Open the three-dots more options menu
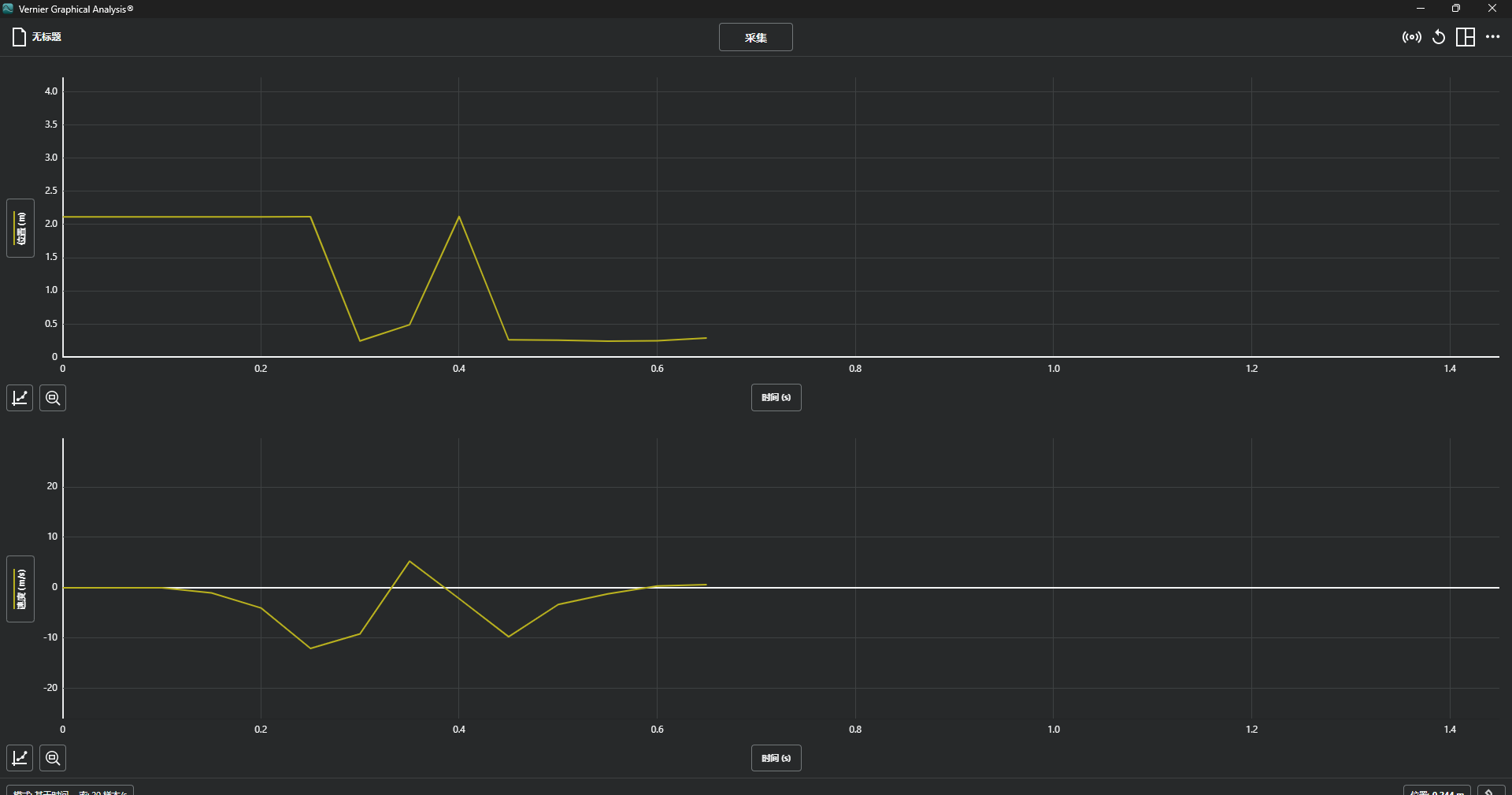 [1493, 37]
